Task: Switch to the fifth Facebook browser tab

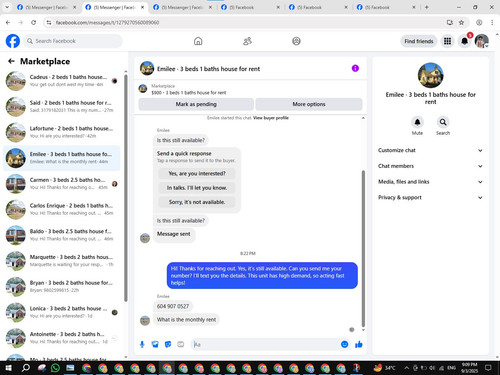Action: coord(318,7)
